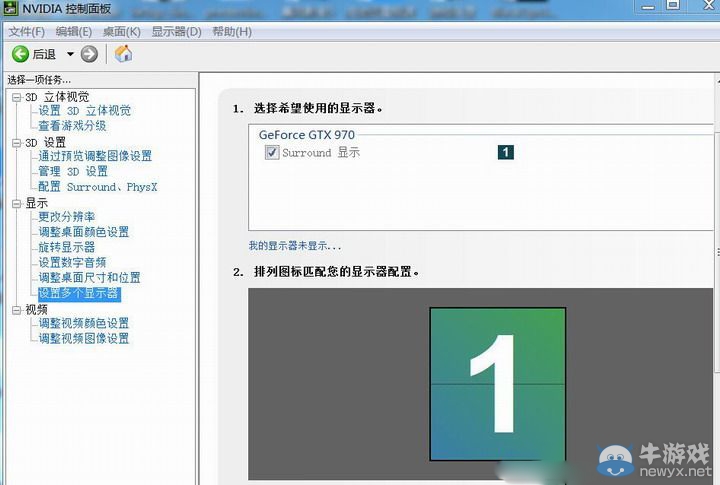Click the 视频 category label

[37, 310]
